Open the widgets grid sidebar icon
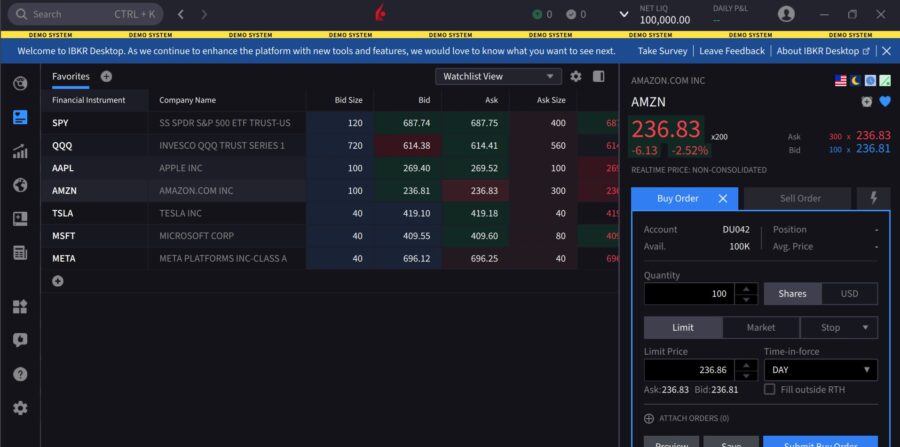This screenshot has width=900, height=447. click(20, 306)
